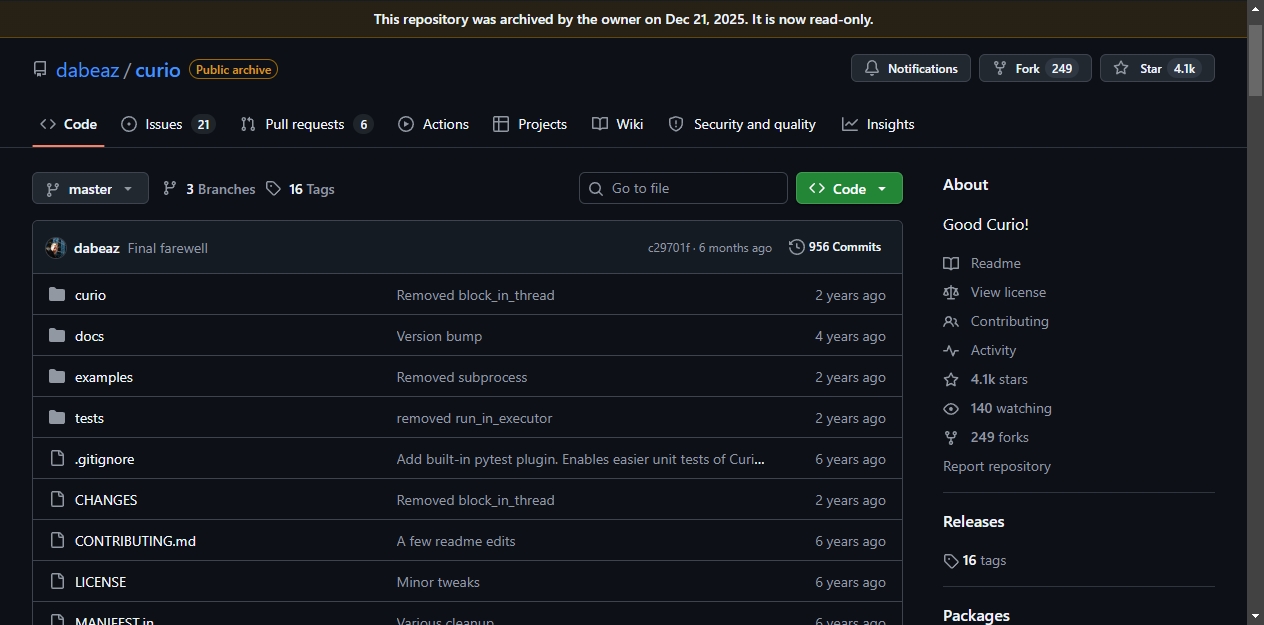This screenshot has height=625, width=1264.
Task: Open the 'A few readme edits' commit
Action: (456, 541)
